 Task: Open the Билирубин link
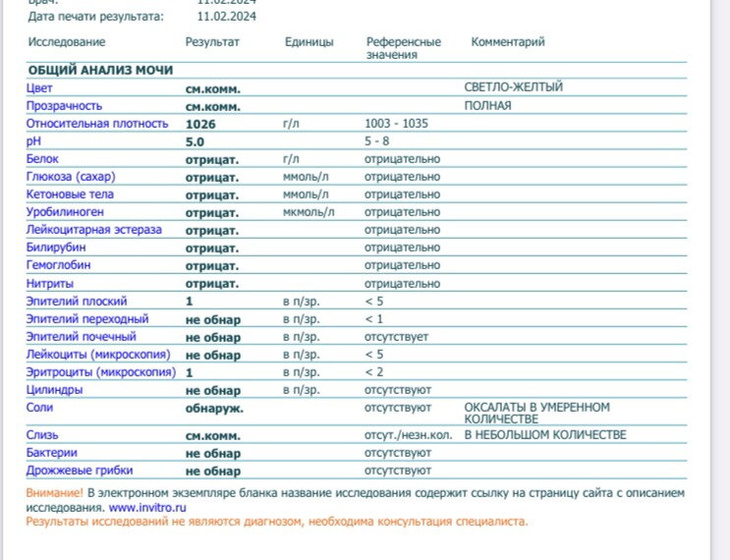[x=56, y=247]
